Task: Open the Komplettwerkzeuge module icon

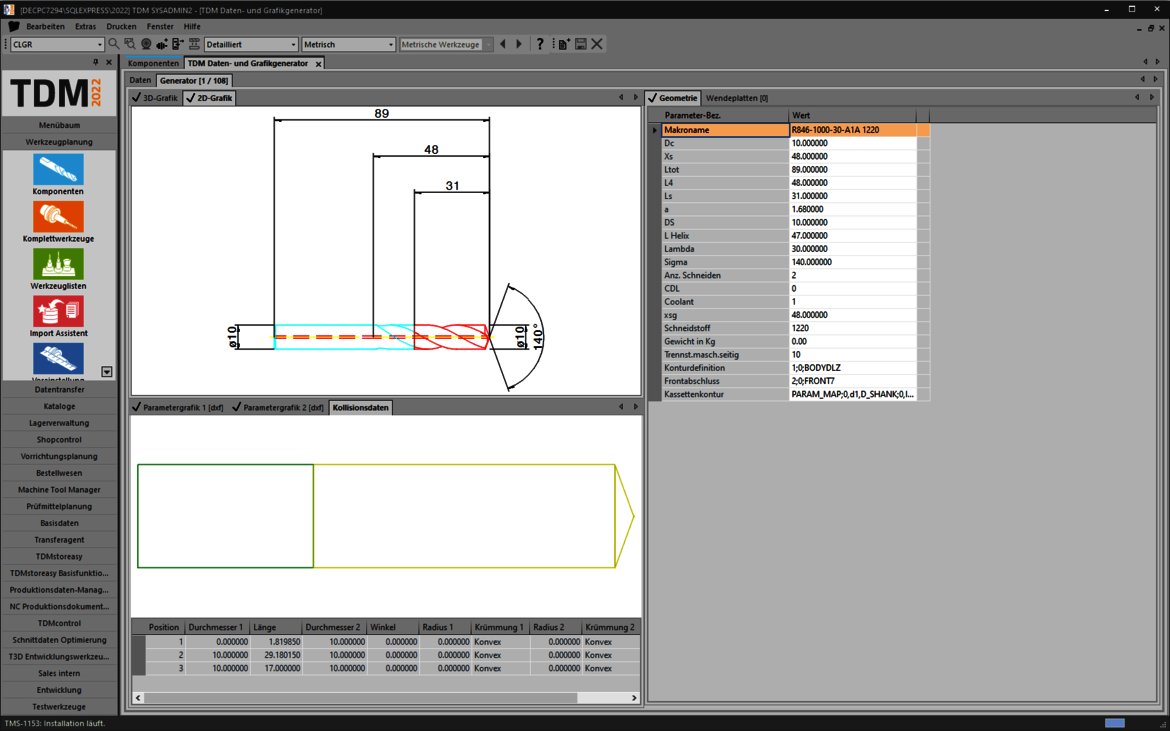Action: tap(58, 218)
